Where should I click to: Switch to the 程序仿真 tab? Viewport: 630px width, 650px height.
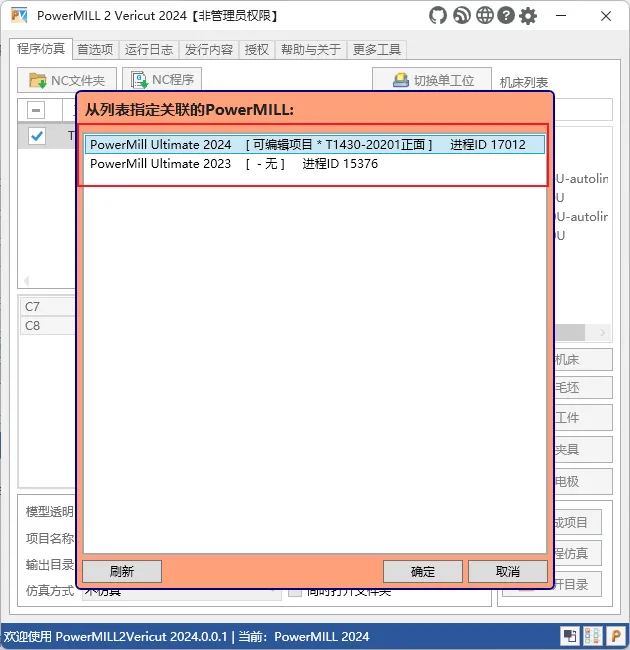click(41, 49)
